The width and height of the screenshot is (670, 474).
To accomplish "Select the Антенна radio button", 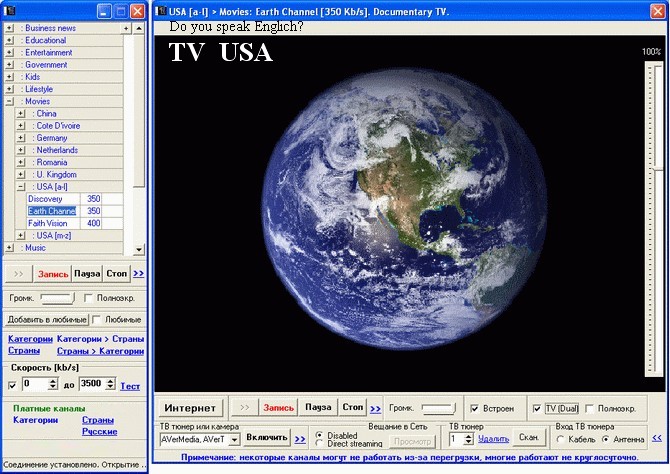I will click(x=605, y=439).
